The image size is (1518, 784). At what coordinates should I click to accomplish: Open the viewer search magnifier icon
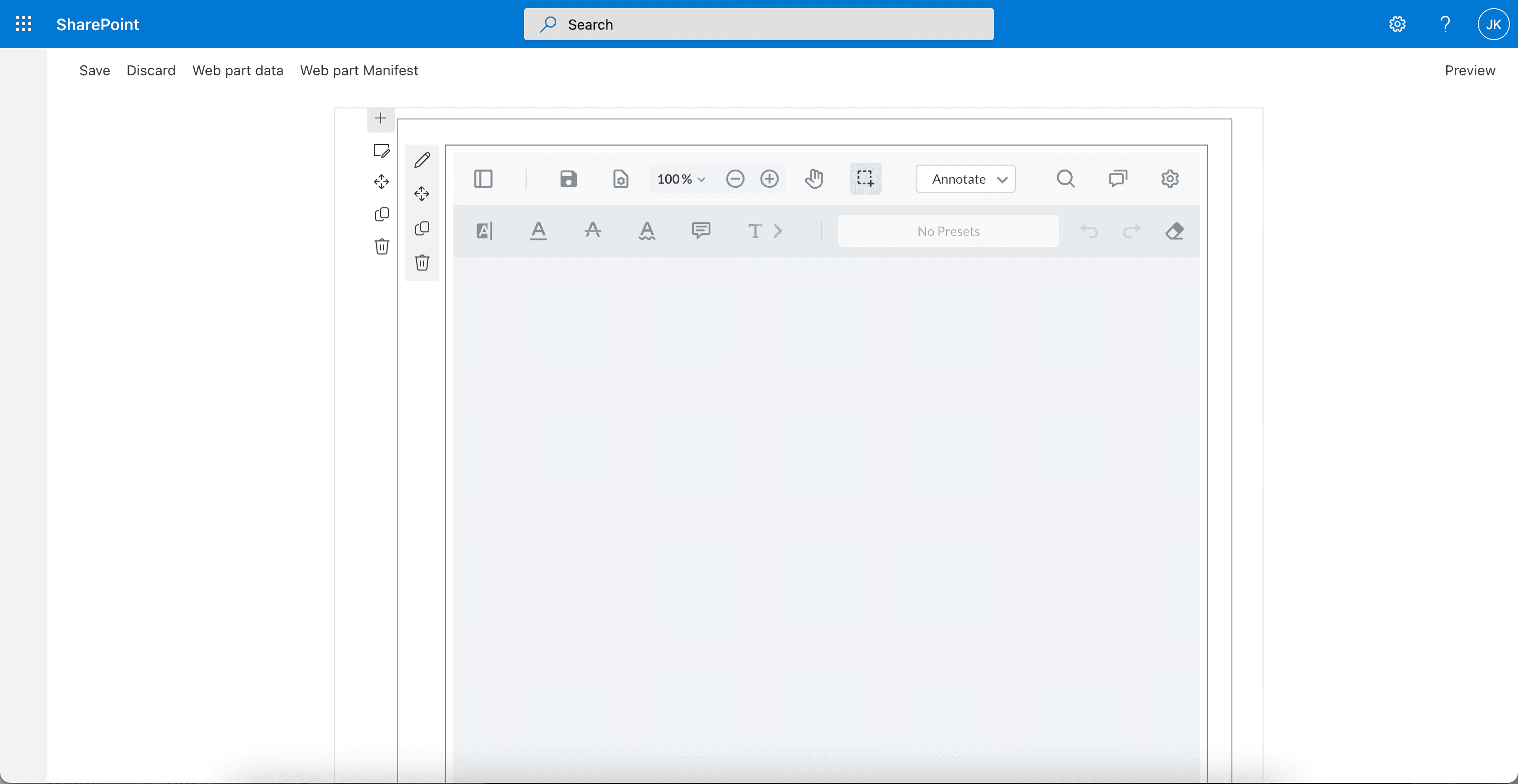coord(1065,179)
